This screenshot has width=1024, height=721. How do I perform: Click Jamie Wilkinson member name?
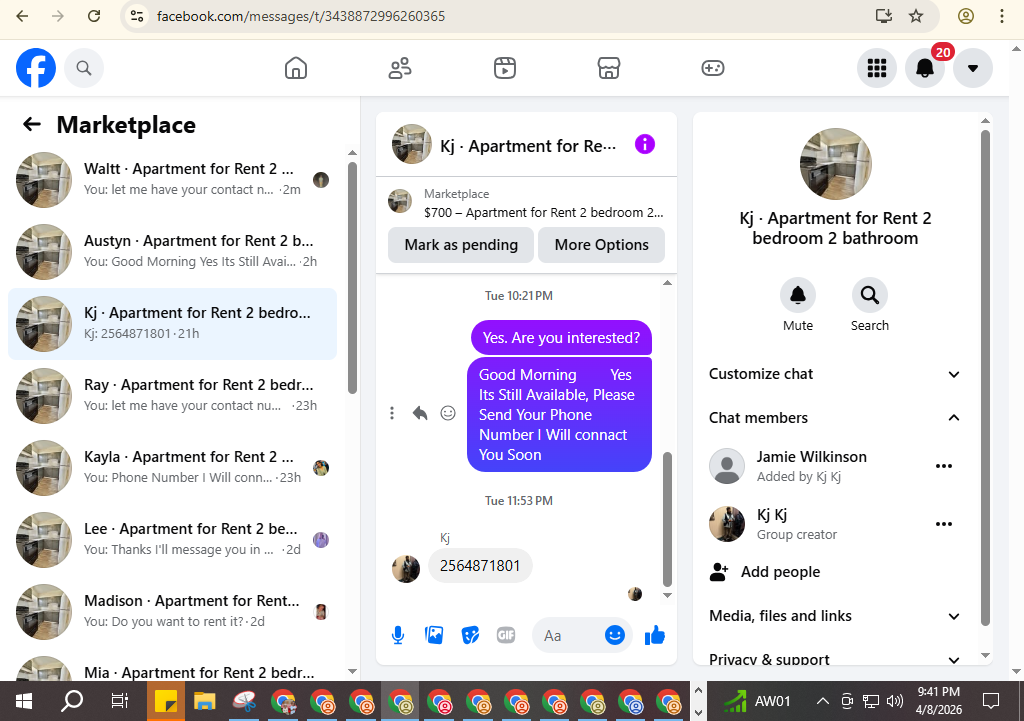point(812,457)
